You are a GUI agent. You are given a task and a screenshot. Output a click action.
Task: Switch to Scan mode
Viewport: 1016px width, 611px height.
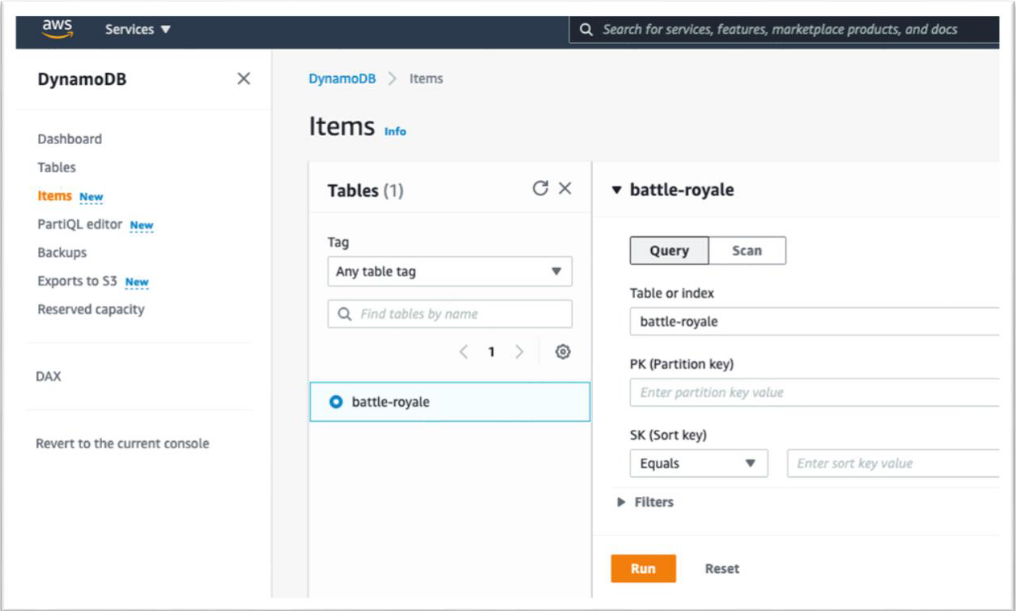pyautogui.click(x=747, y=251)
